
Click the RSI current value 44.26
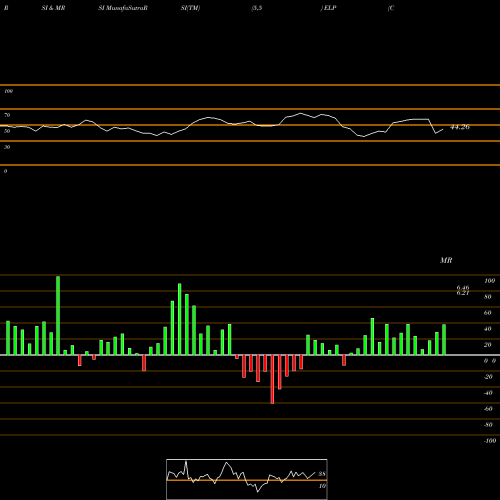click(460, 127)
